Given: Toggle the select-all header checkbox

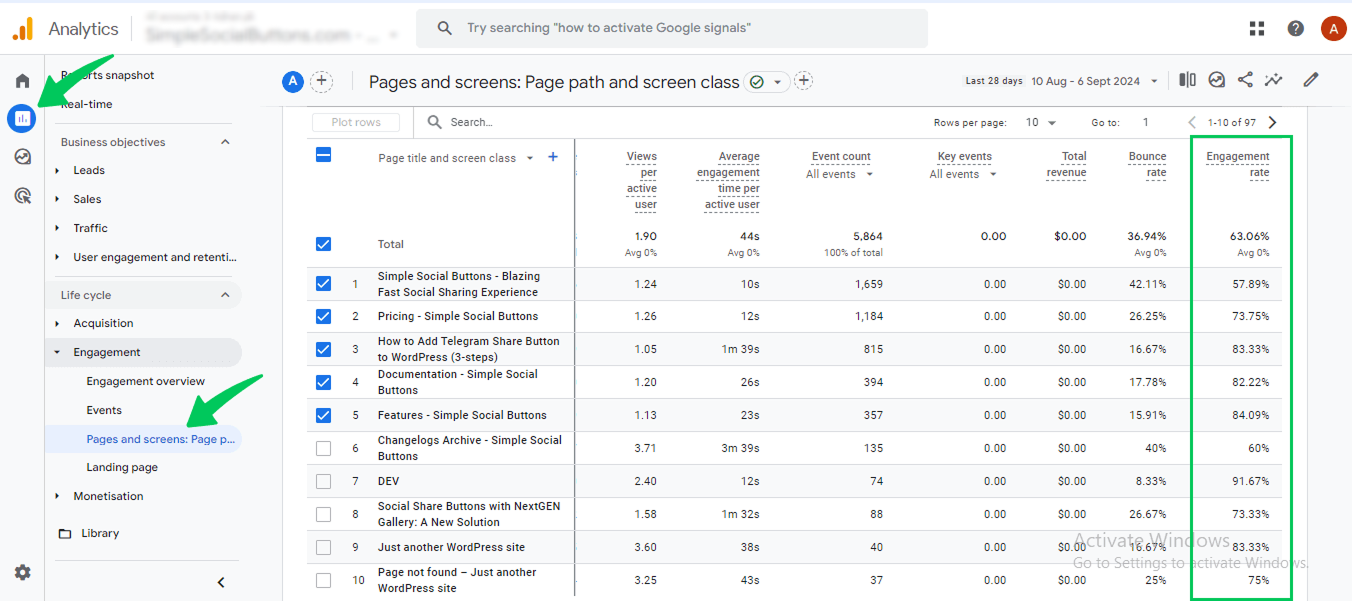Looking at the screenshot, I should (323, 155).
